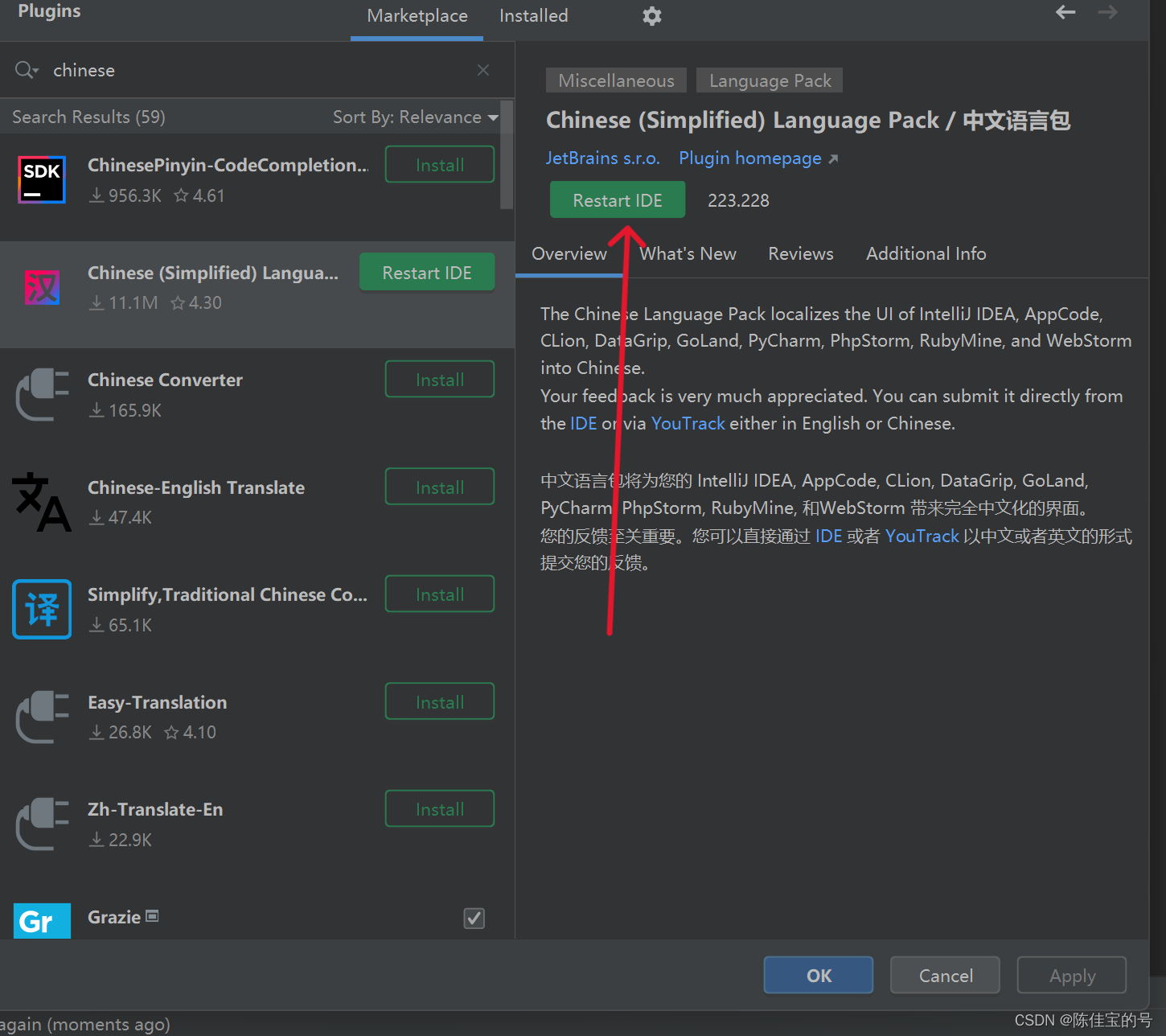Open the Overview tab
The image size is (1166, 1036).
[569, 254]
